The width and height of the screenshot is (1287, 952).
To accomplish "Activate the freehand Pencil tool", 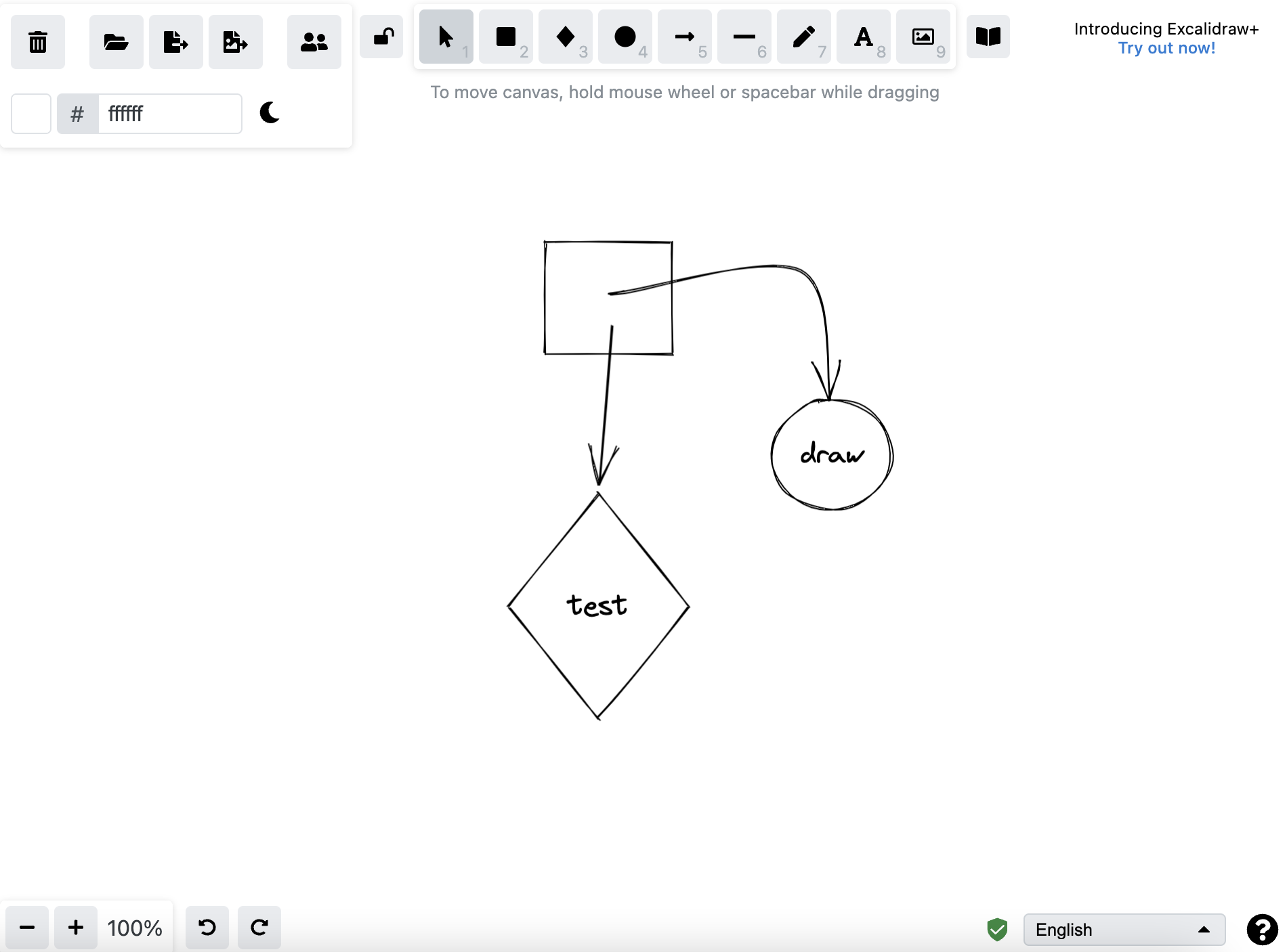I will pos(803,37).
